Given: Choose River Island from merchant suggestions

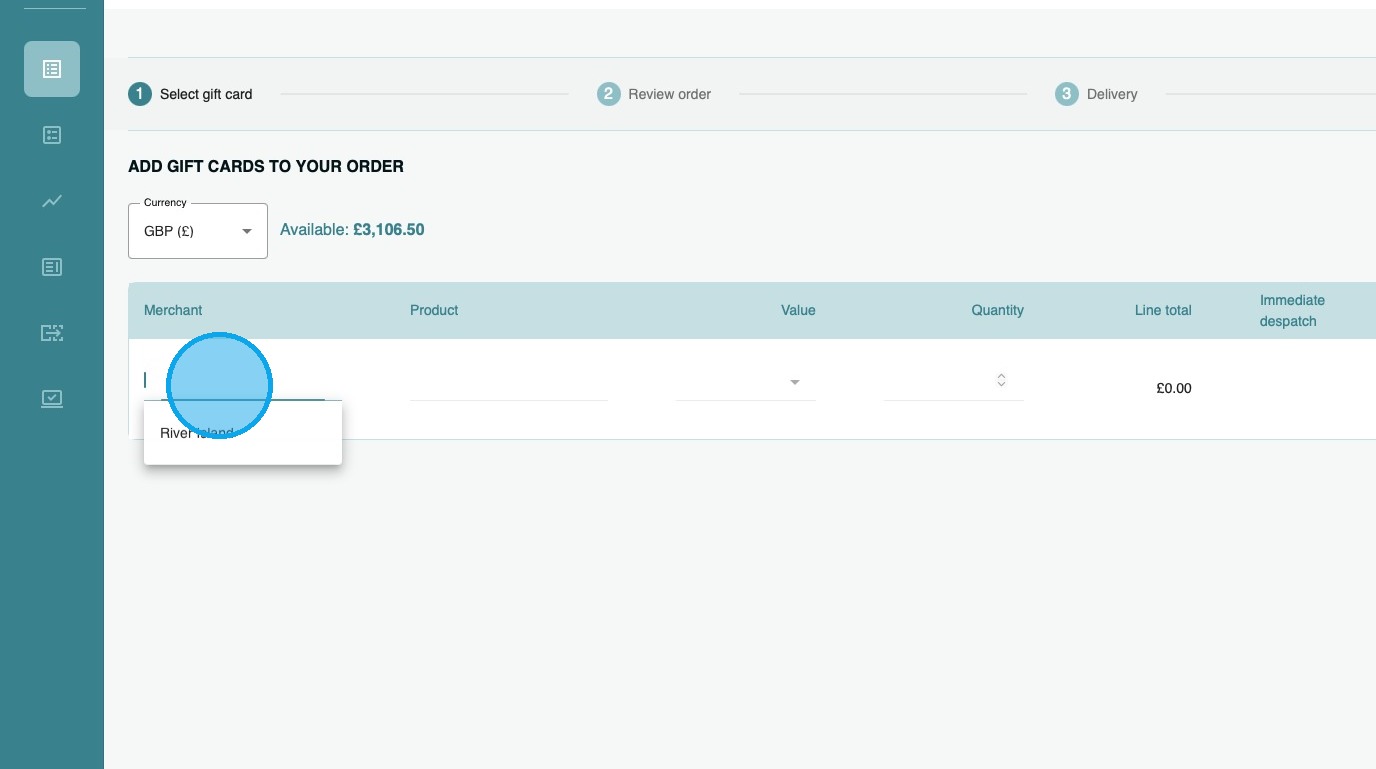Looking at the screenshot, I should (x=243, y=433).
